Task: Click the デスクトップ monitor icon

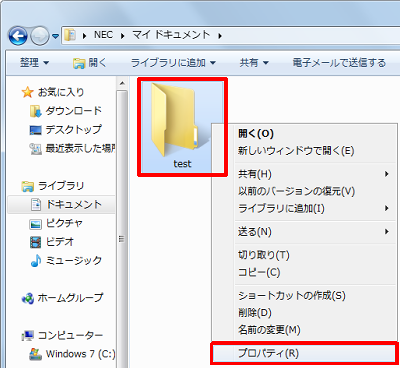Action: point(36,130)
